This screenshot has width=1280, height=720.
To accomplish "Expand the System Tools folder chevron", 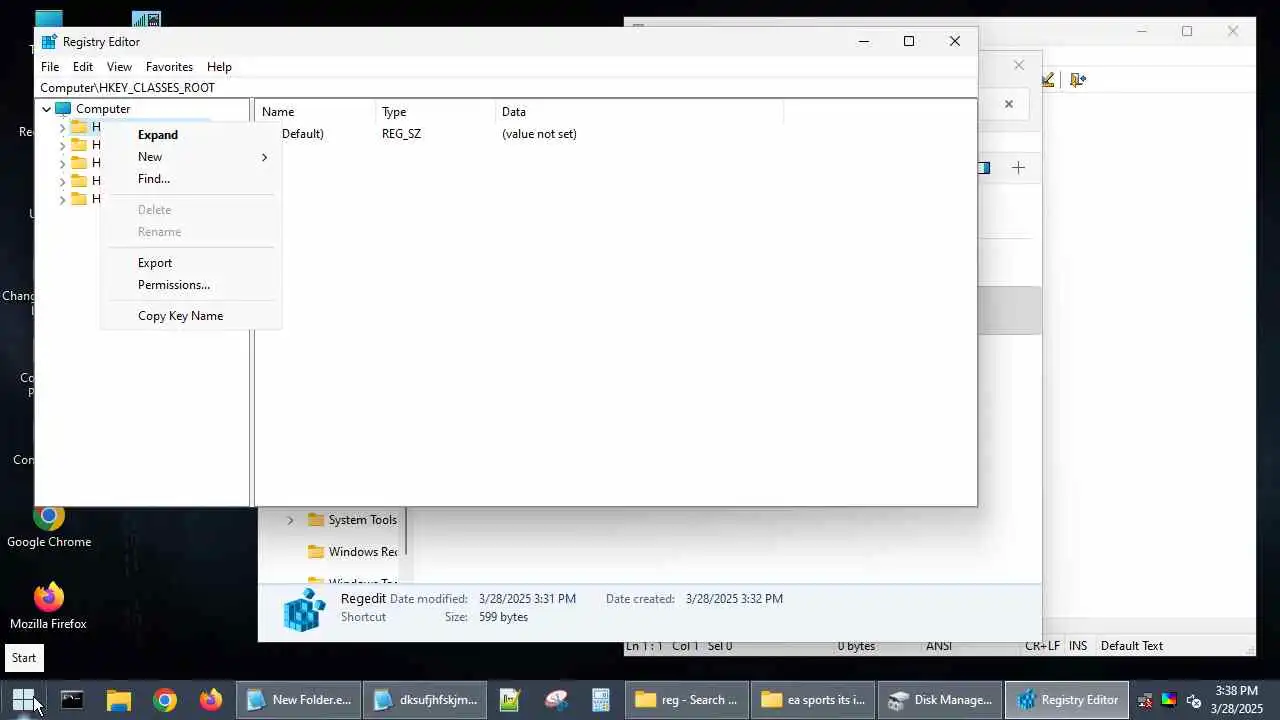I will (290, 520).
